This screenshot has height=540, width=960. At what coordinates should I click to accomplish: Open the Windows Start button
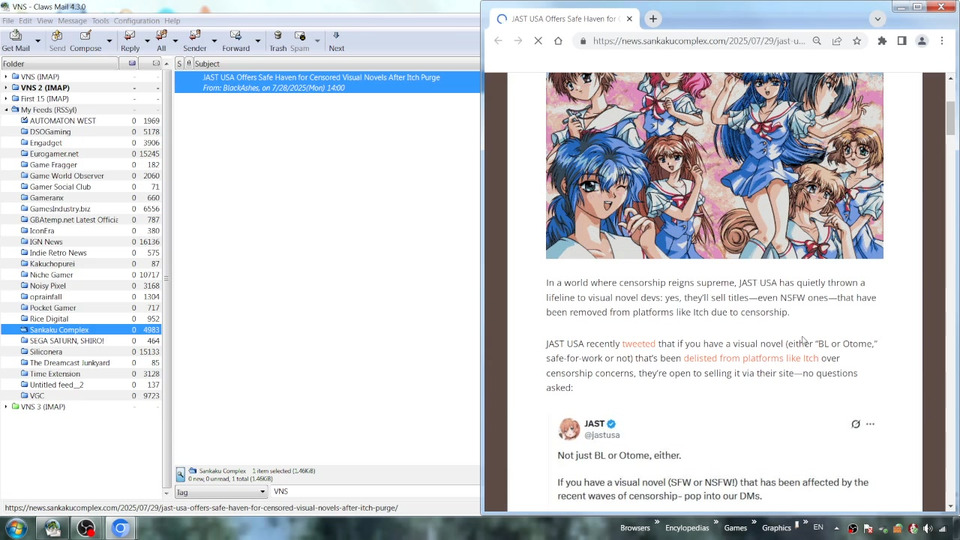tap(17, 528)
